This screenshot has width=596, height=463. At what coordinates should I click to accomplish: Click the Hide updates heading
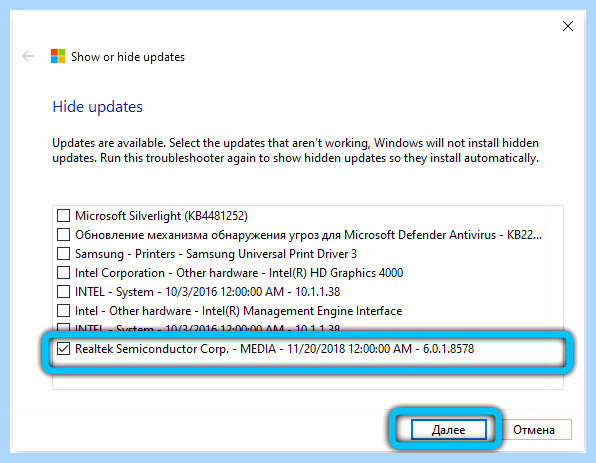coord(98,107)
